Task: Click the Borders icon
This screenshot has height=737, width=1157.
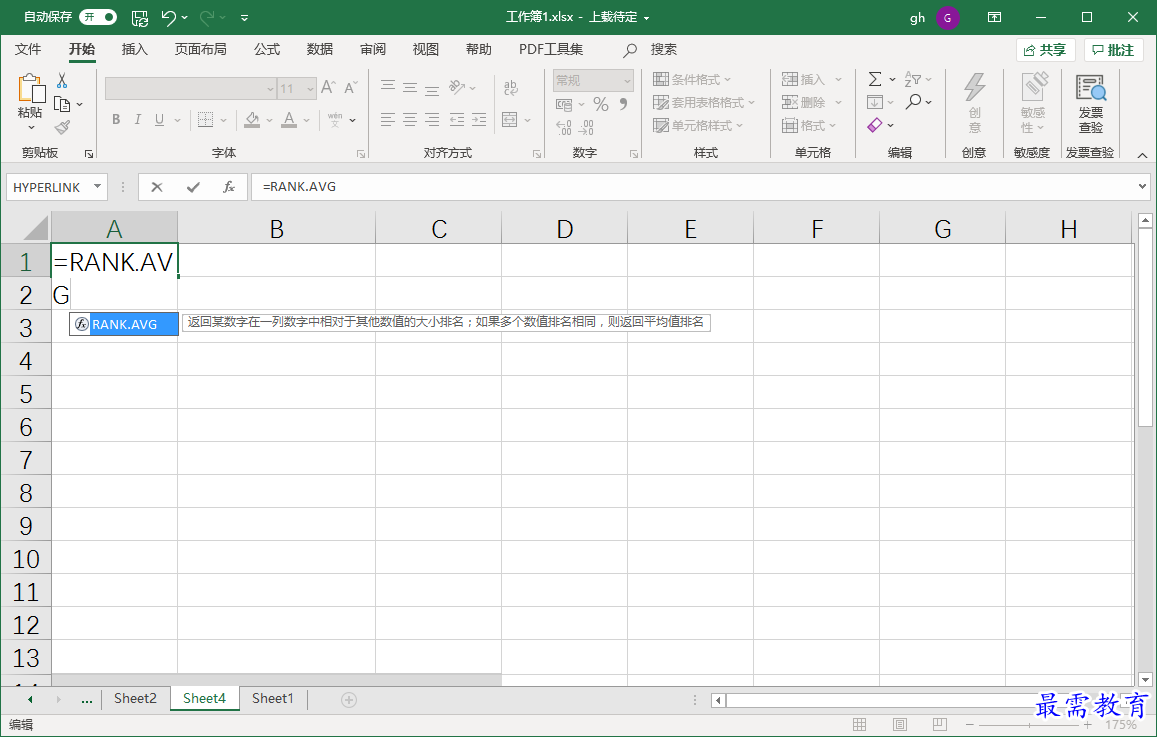Action: pyautogui.click(x=206, y=120)
